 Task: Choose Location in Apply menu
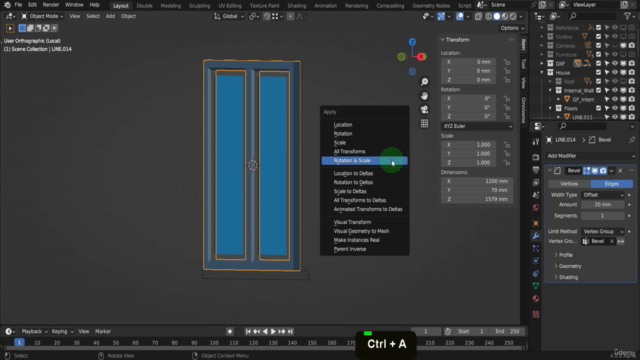(364, 125)
